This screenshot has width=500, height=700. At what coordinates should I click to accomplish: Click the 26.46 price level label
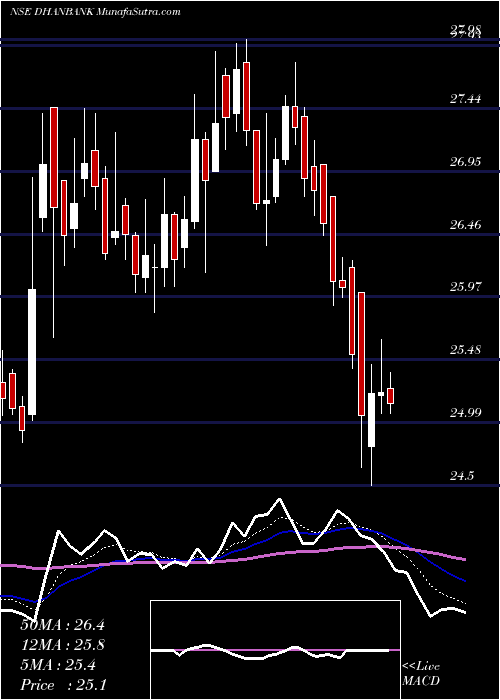pos(465,224)
